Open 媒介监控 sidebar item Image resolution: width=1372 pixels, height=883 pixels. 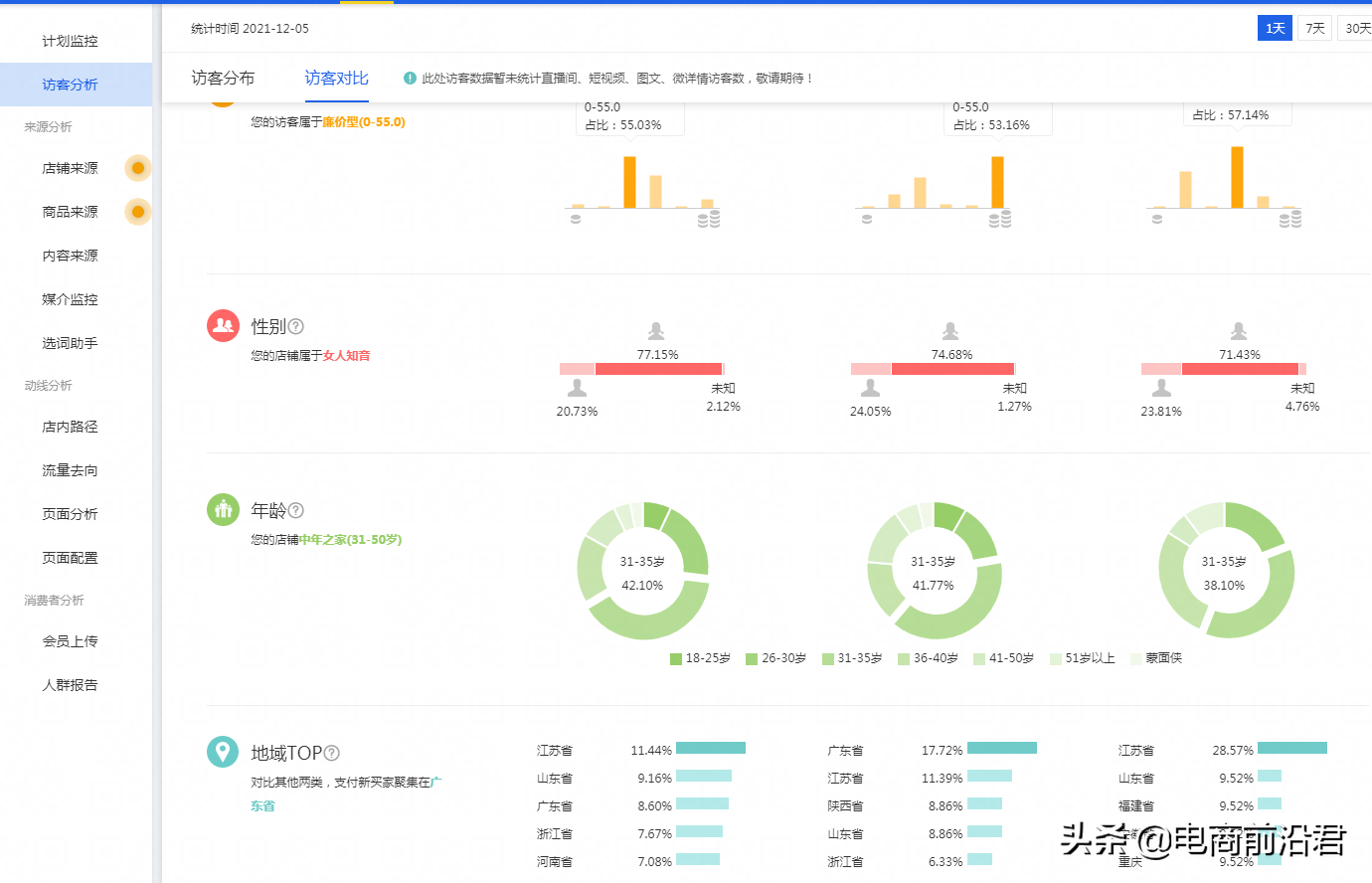point(70,299)
